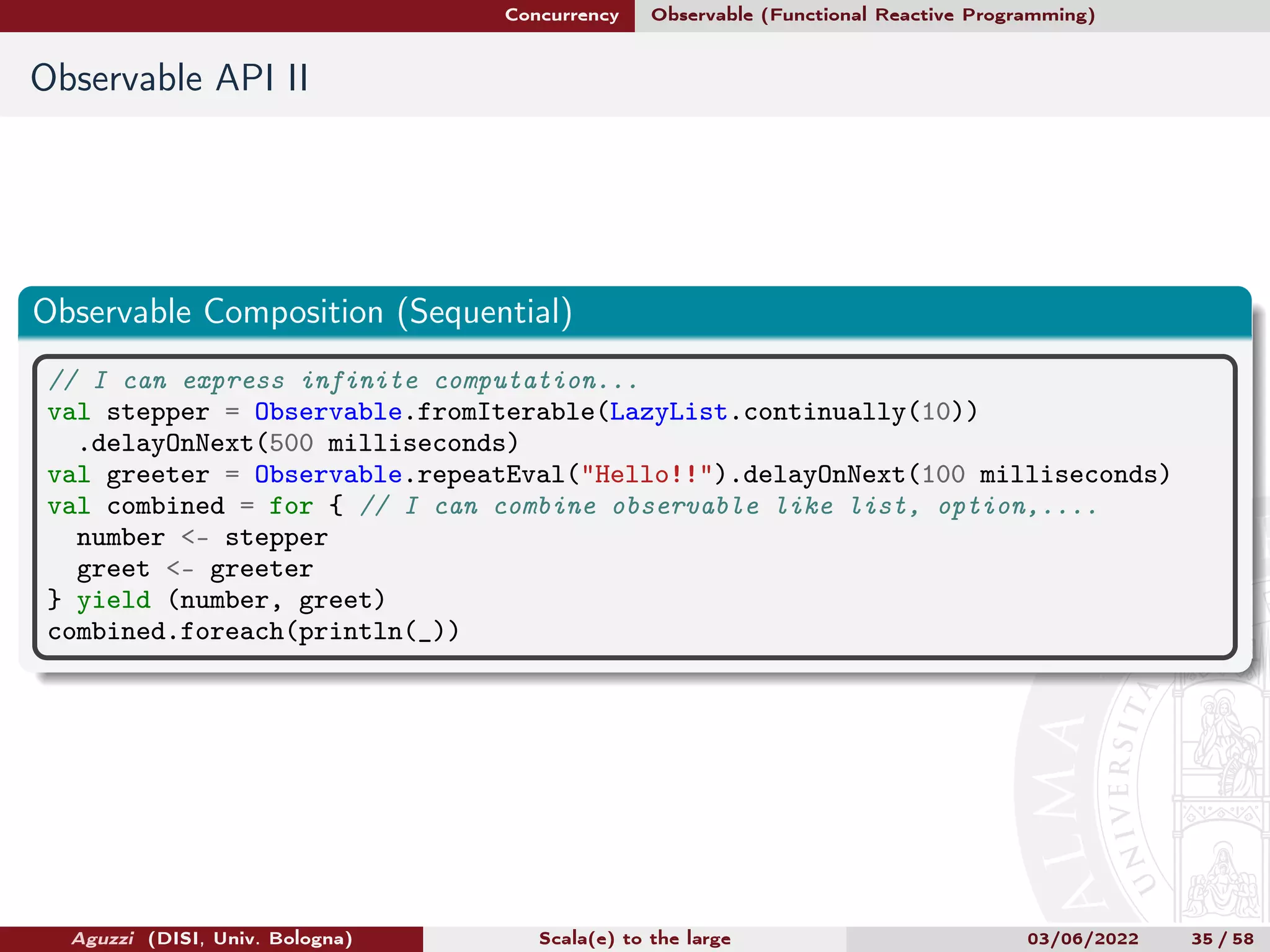Click author name Aguzzi in footer

[103, 938]
